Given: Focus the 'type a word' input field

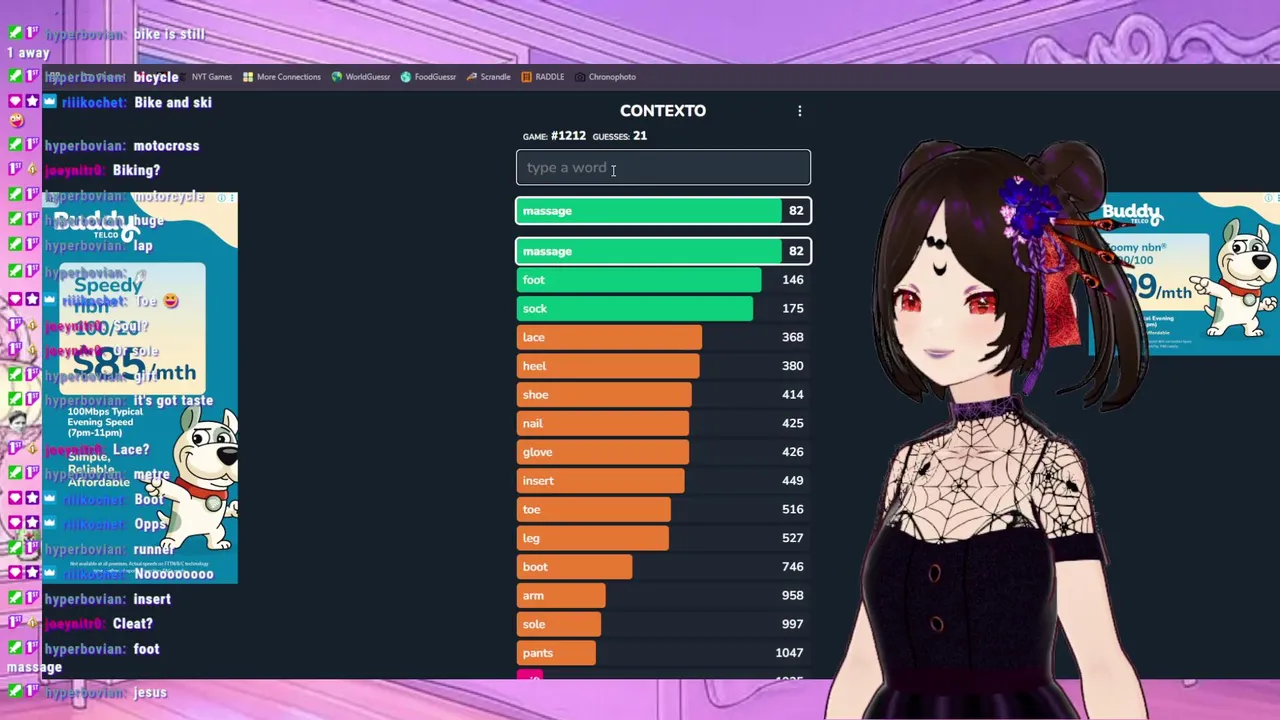Looking at the screenshot, I should [x=663, y=167].
